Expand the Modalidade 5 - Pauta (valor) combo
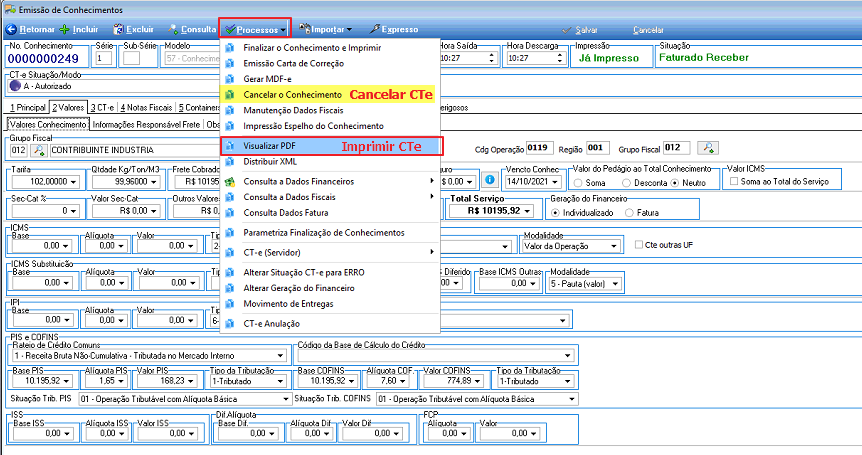 615,284
